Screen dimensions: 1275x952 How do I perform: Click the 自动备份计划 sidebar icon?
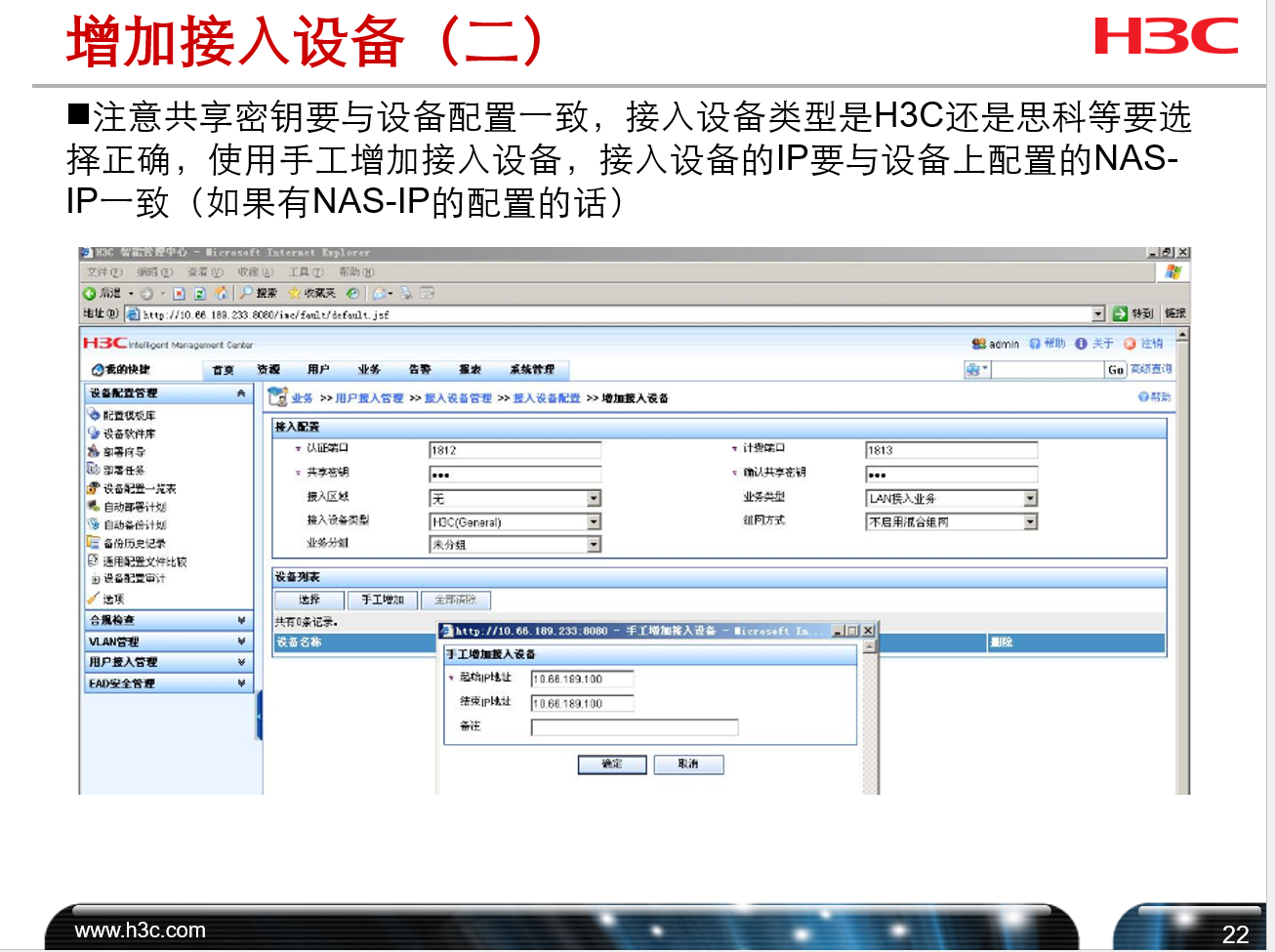click(94, 524)
